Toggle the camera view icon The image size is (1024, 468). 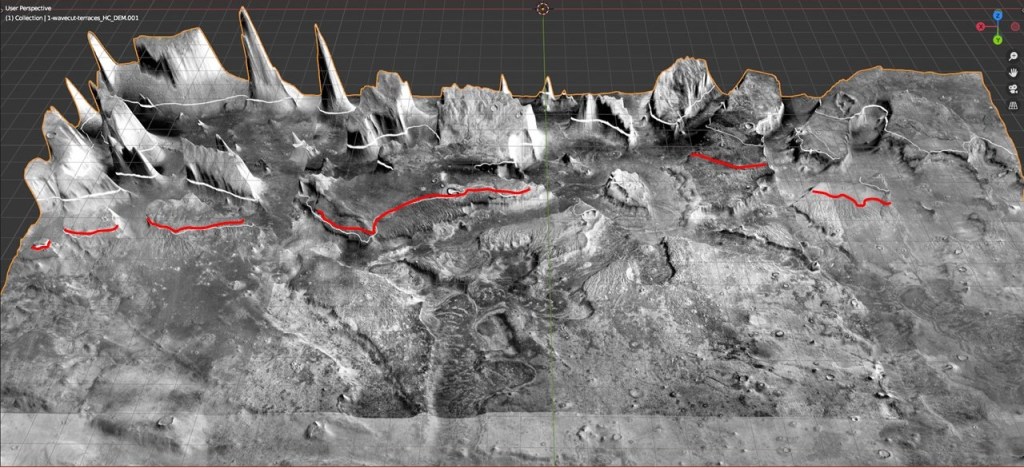pyautogui.click(x=1012, y=88)
